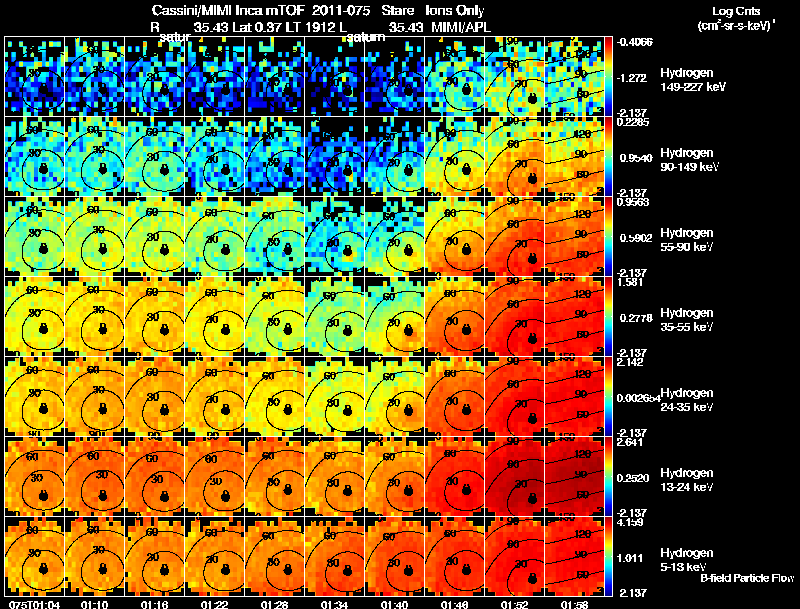This screenshot has width=800, height=609.
Task: Open the Hydrogen 149-227 keV panel at 01:34
Action: click(335, 77)
